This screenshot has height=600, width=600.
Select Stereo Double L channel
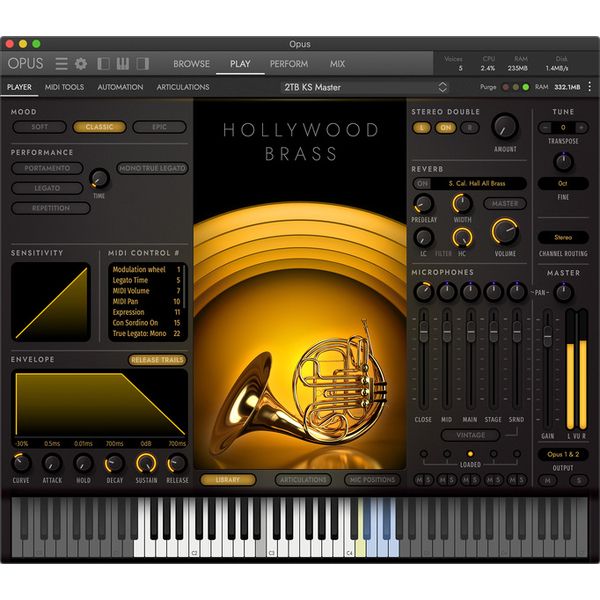pos(422,127)
